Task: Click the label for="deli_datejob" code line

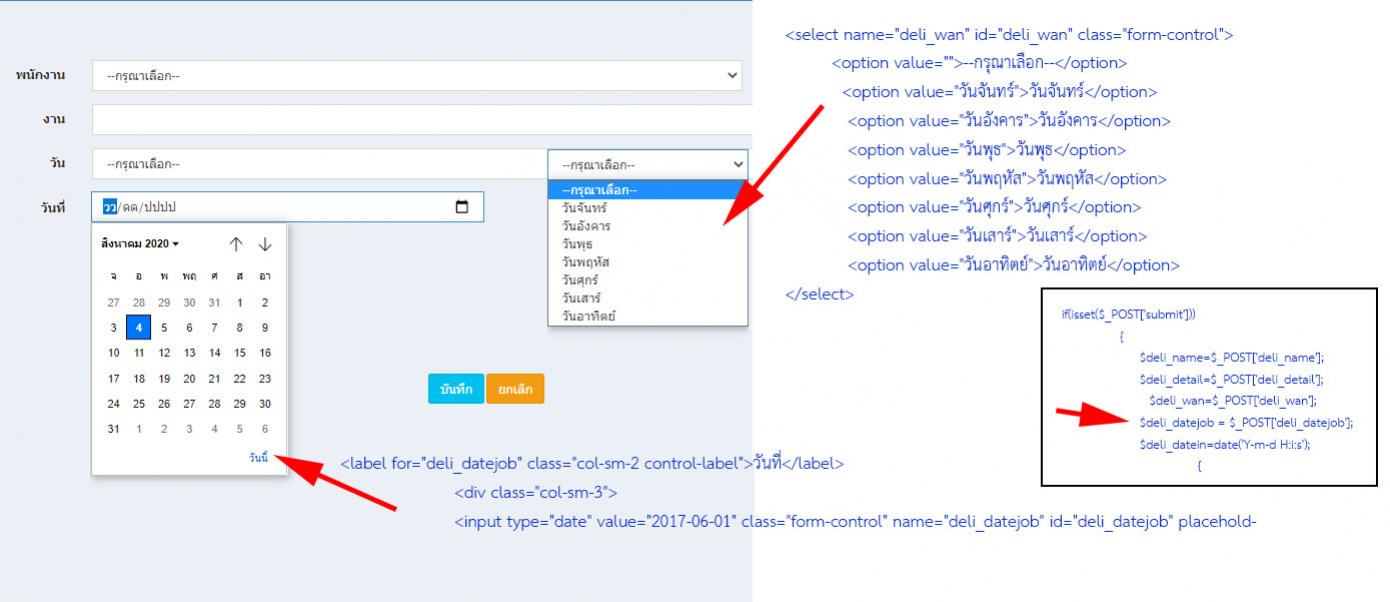Action: [x=592, y=464]
